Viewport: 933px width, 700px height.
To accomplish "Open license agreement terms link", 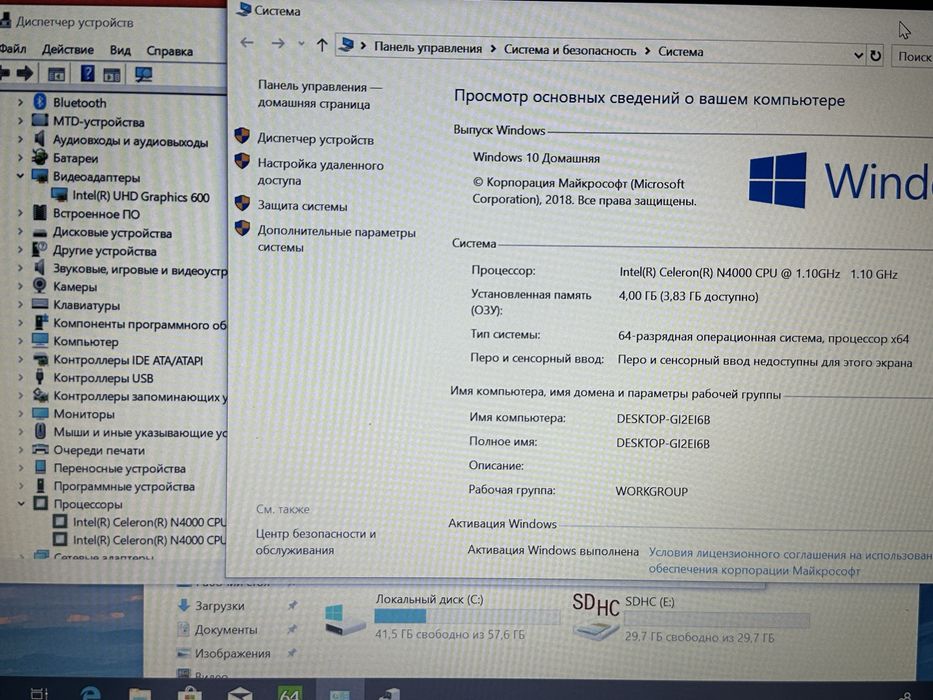I will point(790,562).
